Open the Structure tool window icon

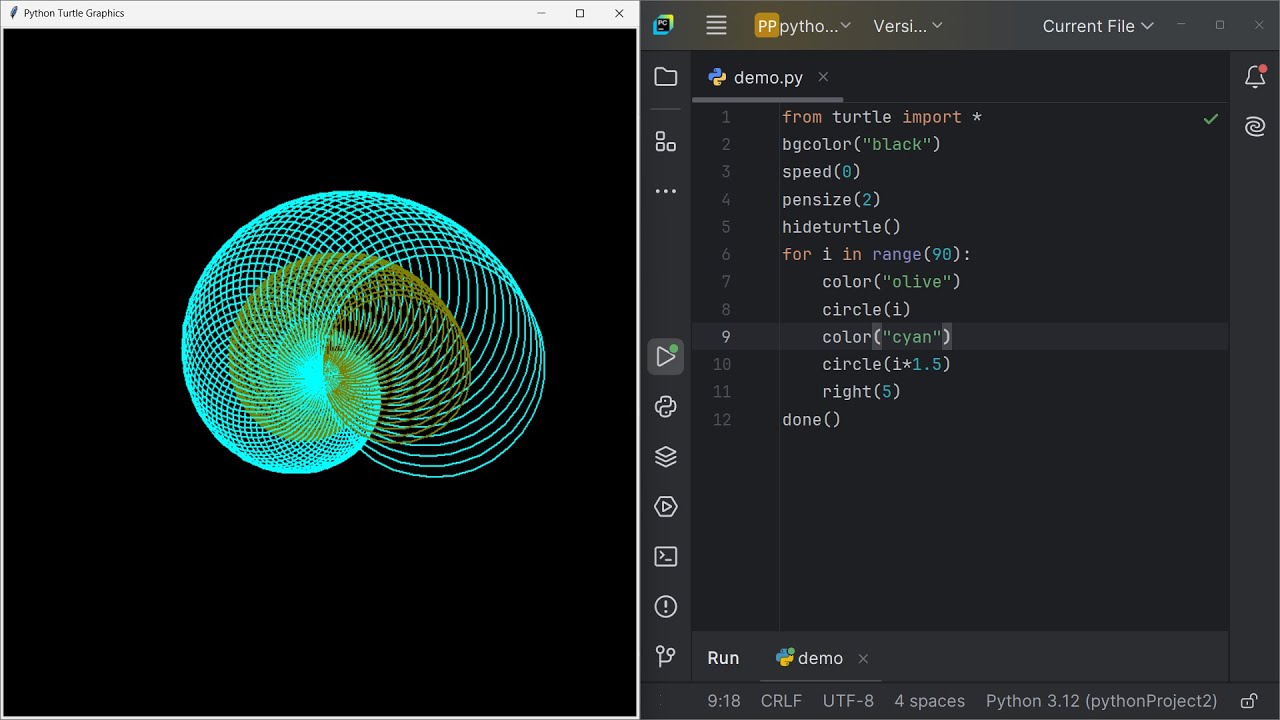coord(666,141)
